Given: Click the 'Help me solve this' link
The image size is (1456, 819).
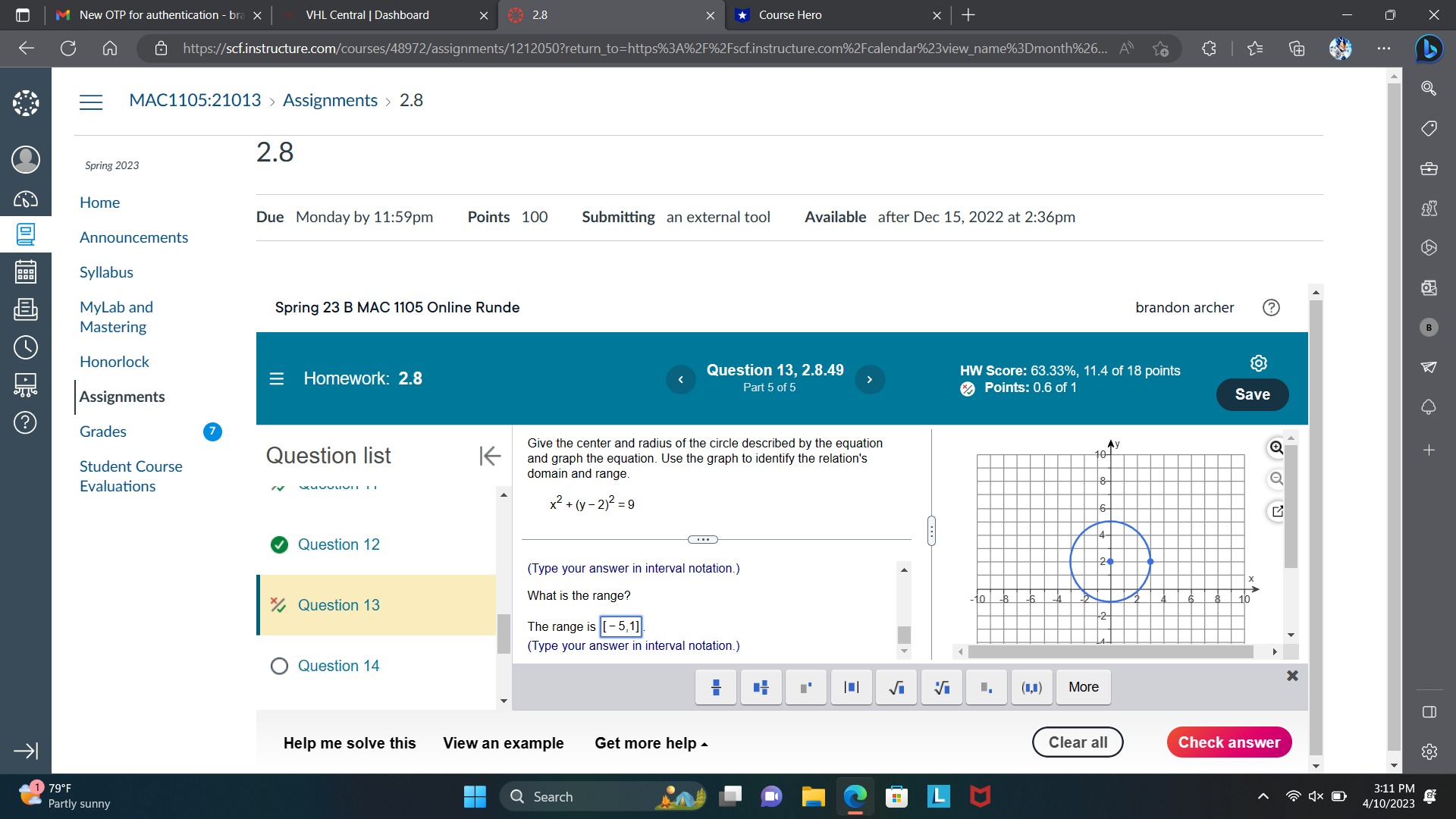Looking at the screenshot, I should coord(349,742).
